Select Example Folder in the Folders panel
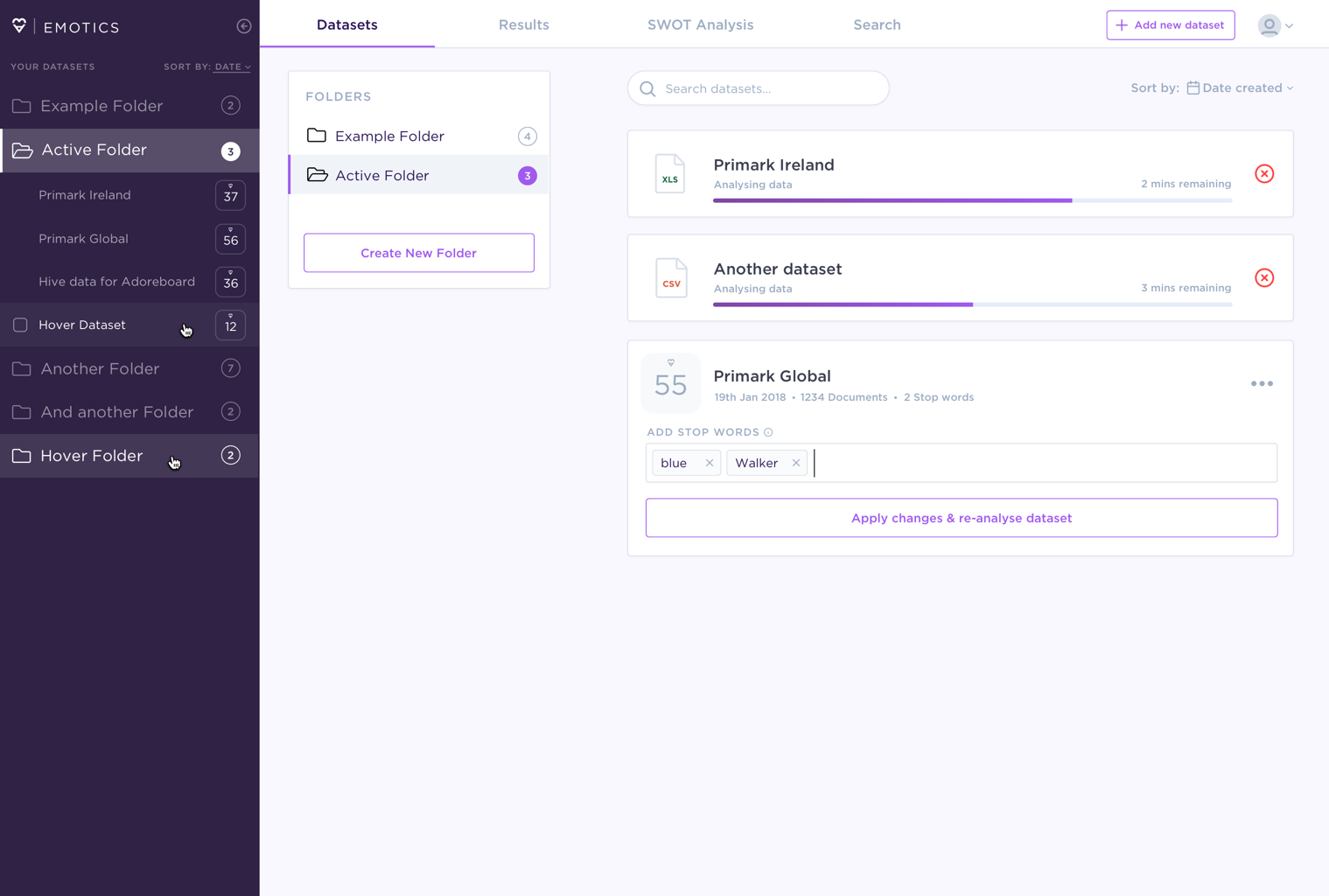 419,136
